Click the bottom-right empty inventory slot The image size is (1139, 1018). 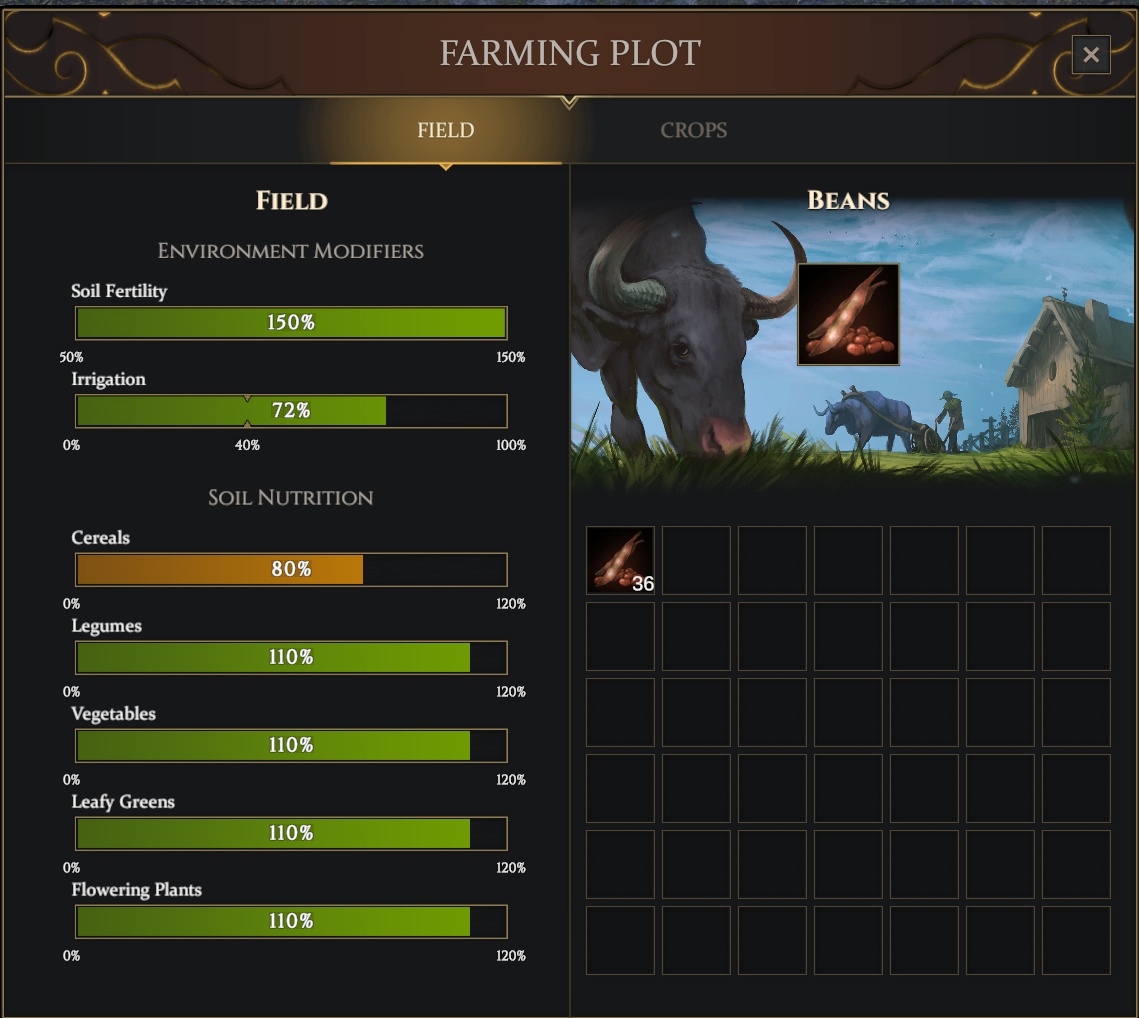[1076, 940]
